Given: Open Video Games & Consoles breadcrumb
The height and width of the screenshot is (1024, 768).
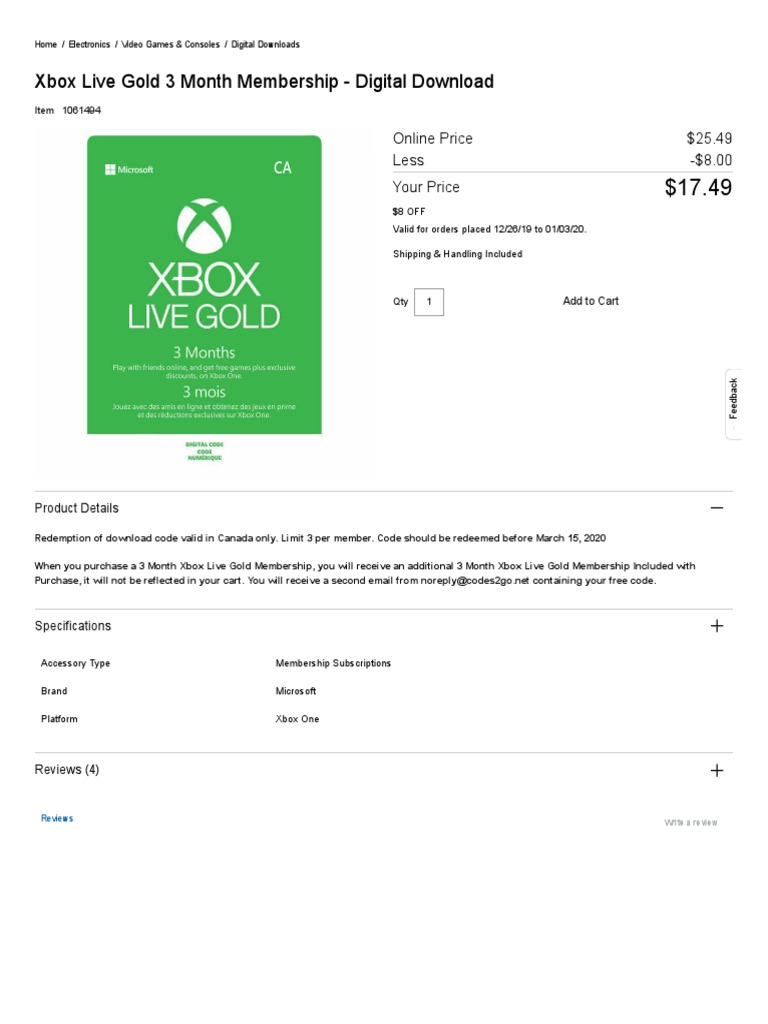Looking at the screenshot, I should click(x=170, y=44).
